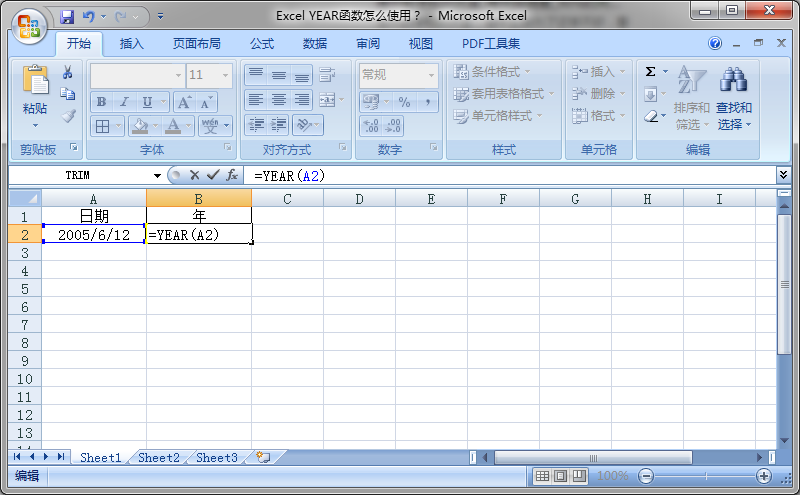
Task: Expand Conditional Formatting 条件格式 menu
Action: [492, 72]
